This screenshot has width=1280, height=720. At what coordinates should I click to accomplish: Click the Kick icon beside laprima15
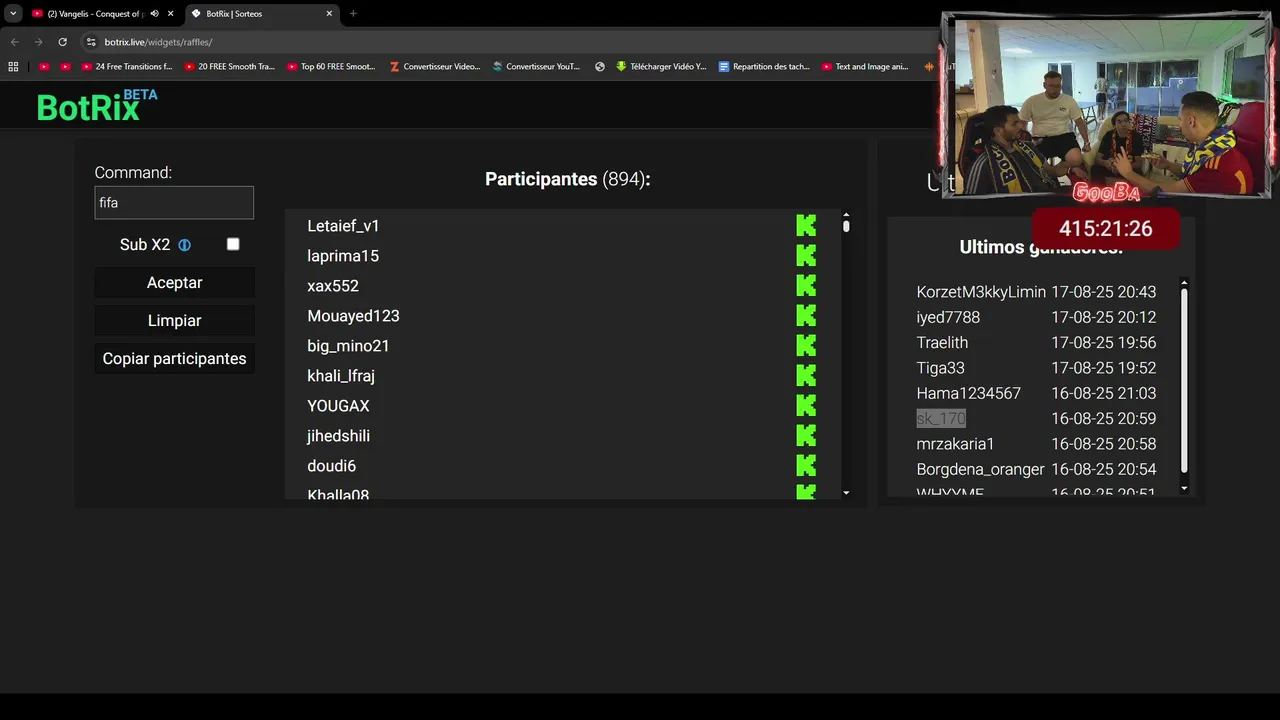[x=806, y=255]
